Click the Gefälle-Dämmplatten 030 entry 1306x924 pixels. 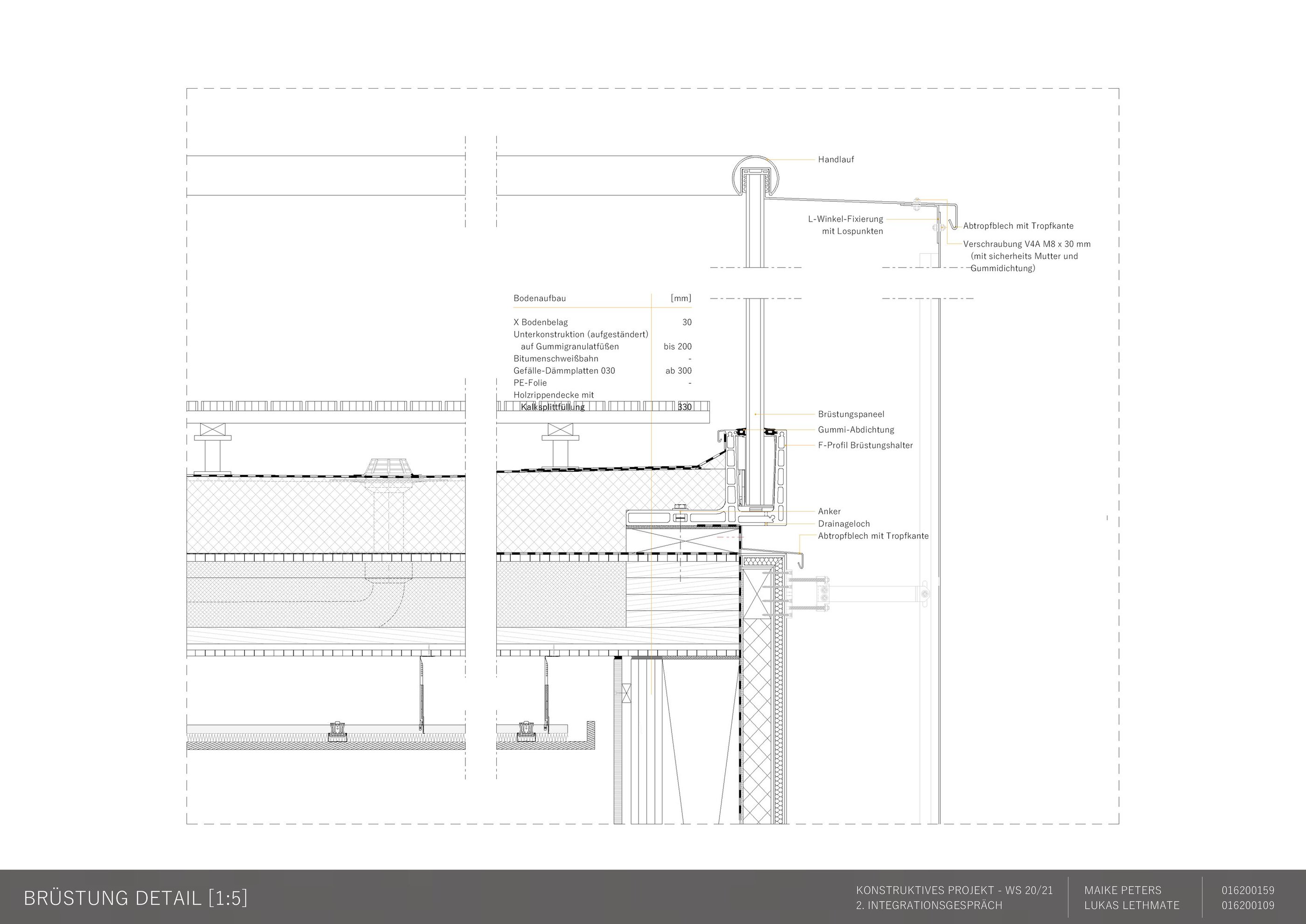(x=563, y=371)
